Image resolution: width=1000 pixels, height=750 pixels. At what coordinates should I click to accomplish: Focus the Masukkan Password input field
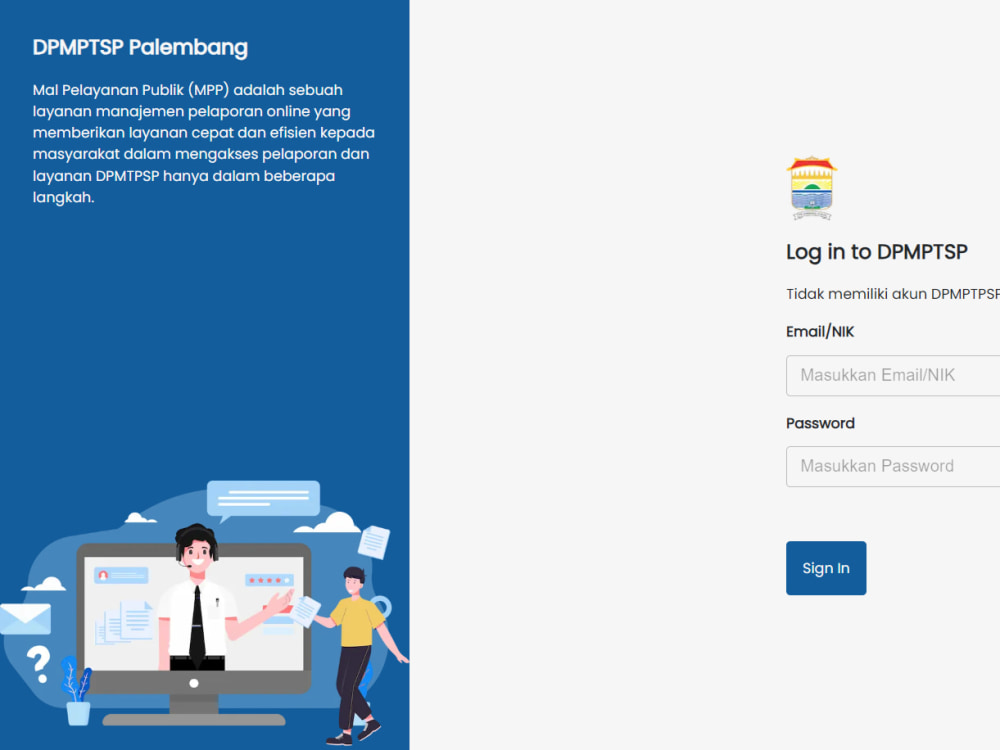pyautogui.click(x=893, y=466)
